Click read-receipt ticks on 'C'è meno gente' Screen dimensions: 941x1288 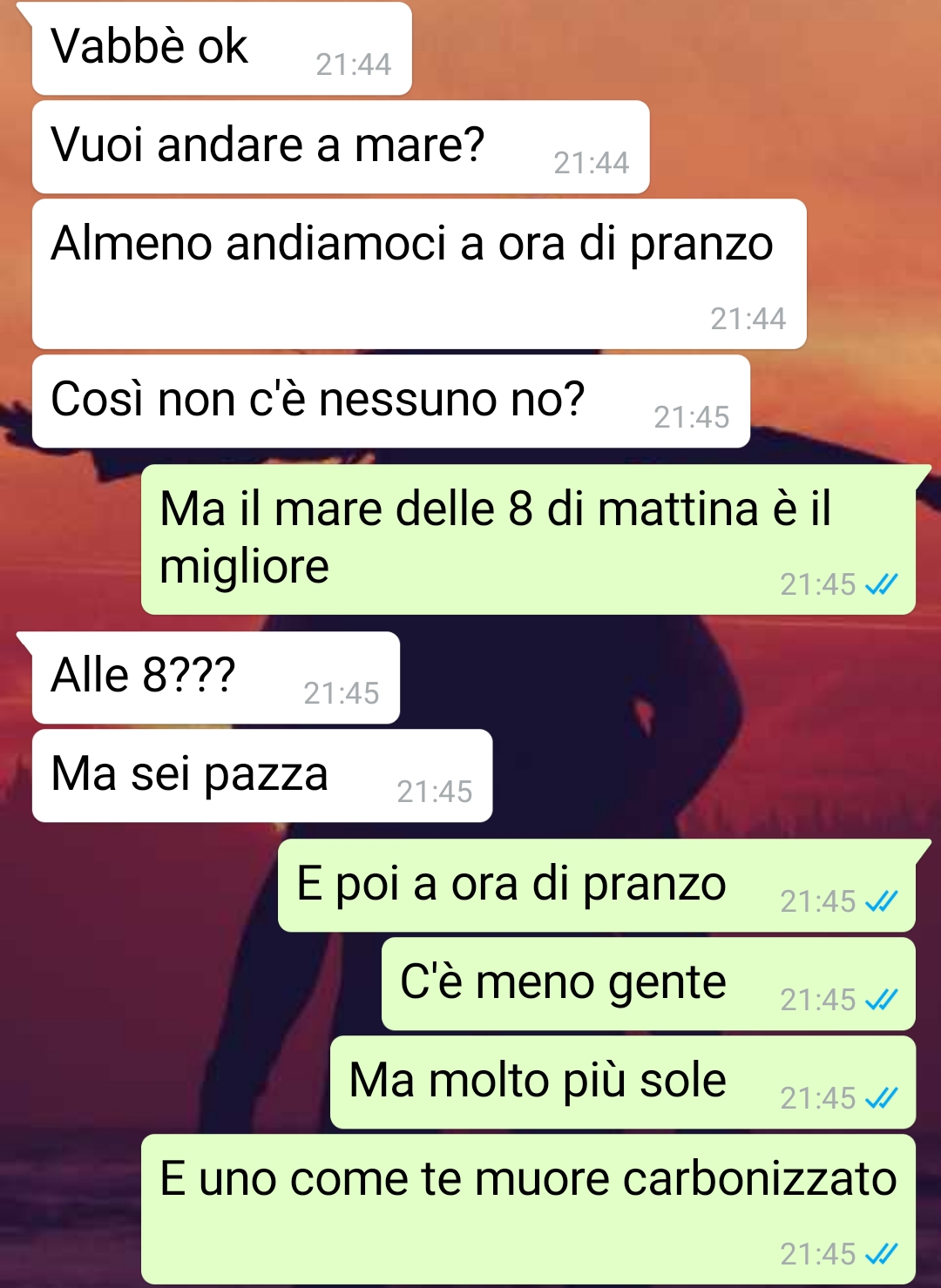pyautogui.click(x=881, y=1000)
